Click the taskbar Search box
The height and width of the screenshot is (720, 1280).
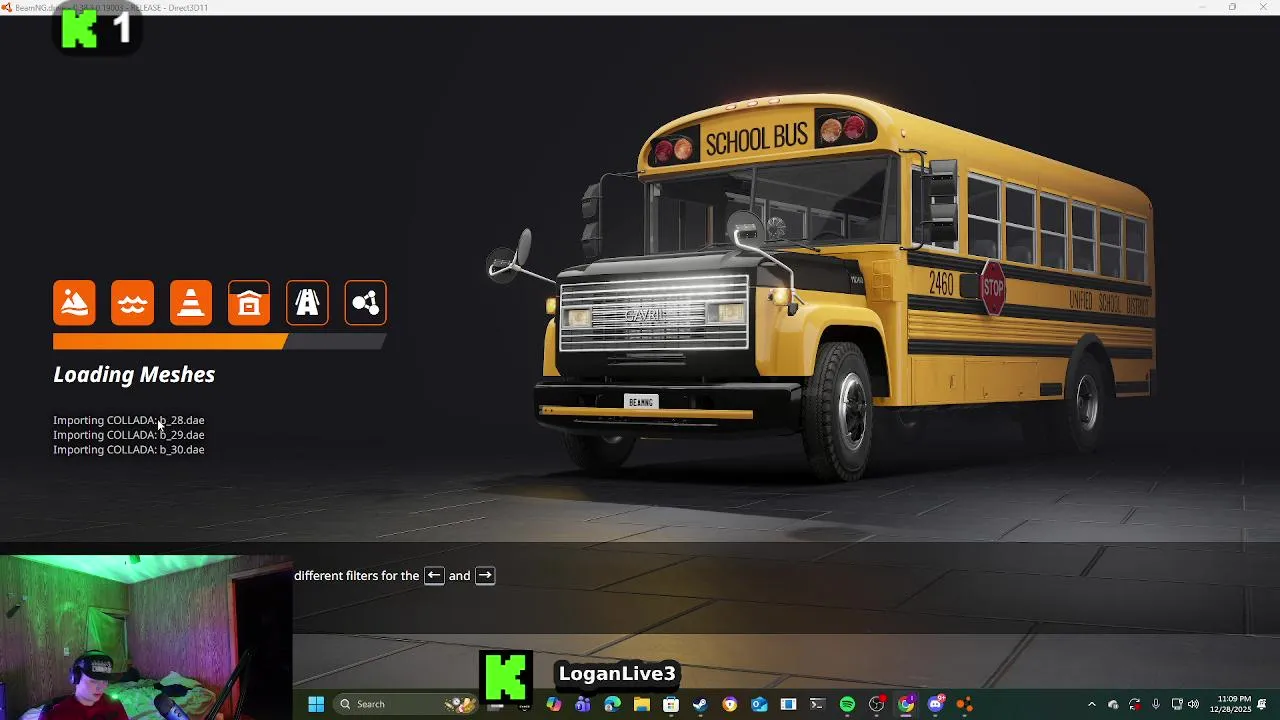click(x=404, y=704)
